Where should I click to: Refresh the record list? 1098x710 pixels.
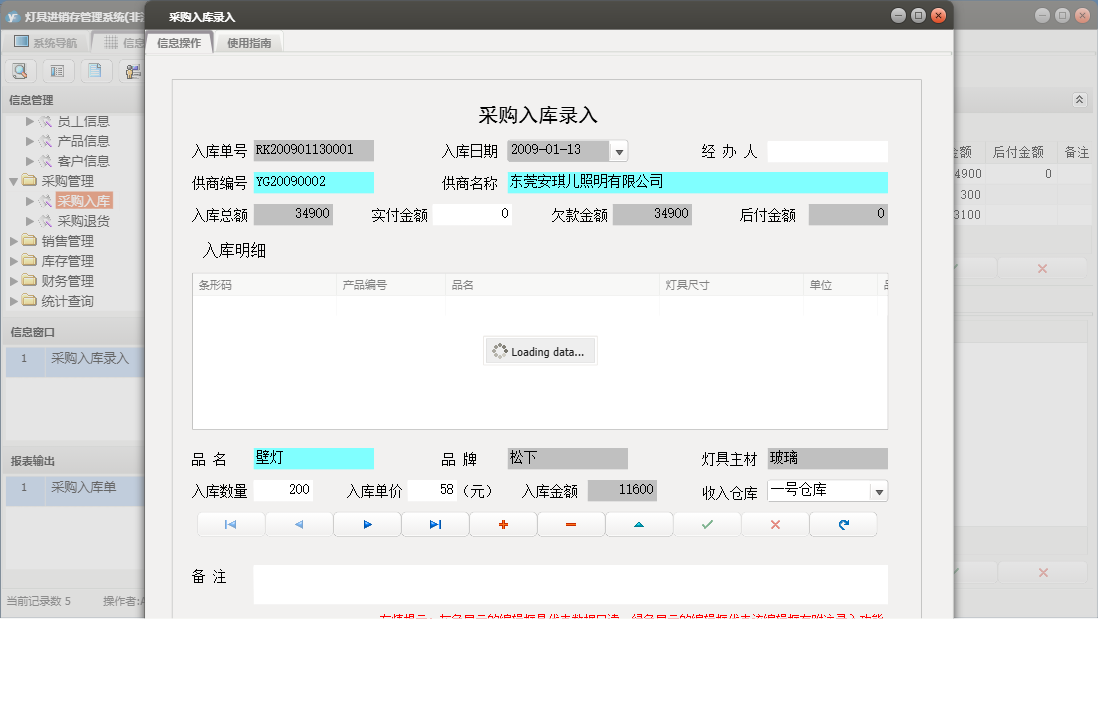(843, 523)
